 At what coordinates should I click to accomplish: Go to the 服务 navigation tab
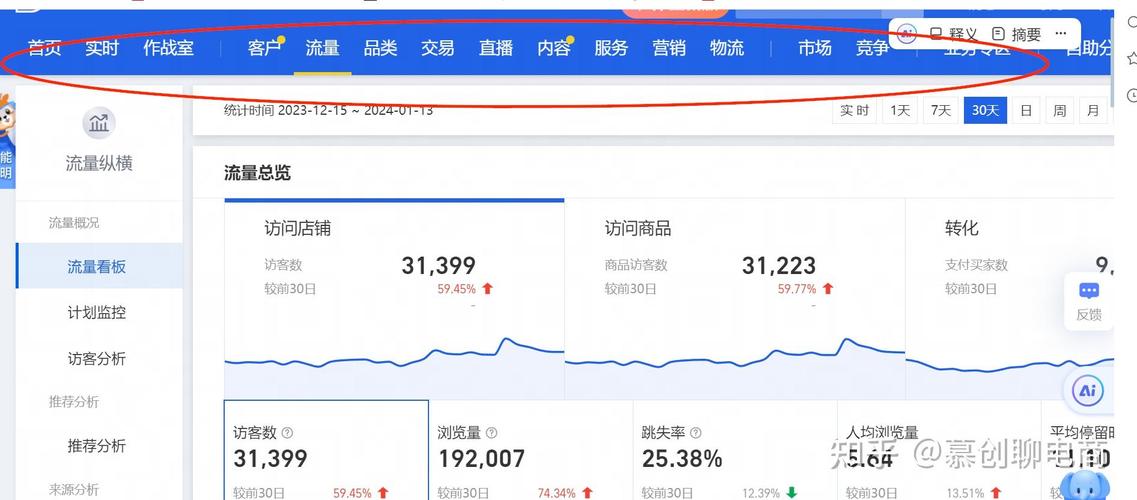point(611,49)
